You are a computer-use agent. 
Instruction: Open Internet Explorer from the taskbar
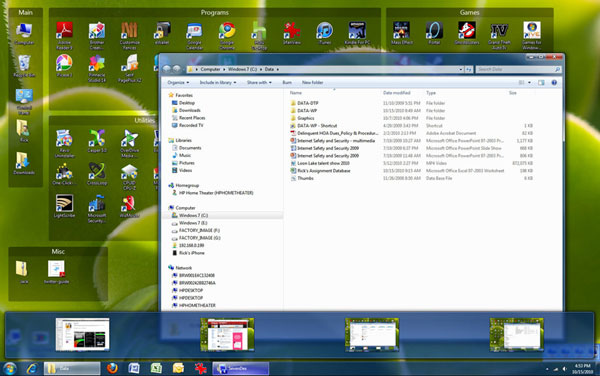pyautogui.click(x=32, y=369)
